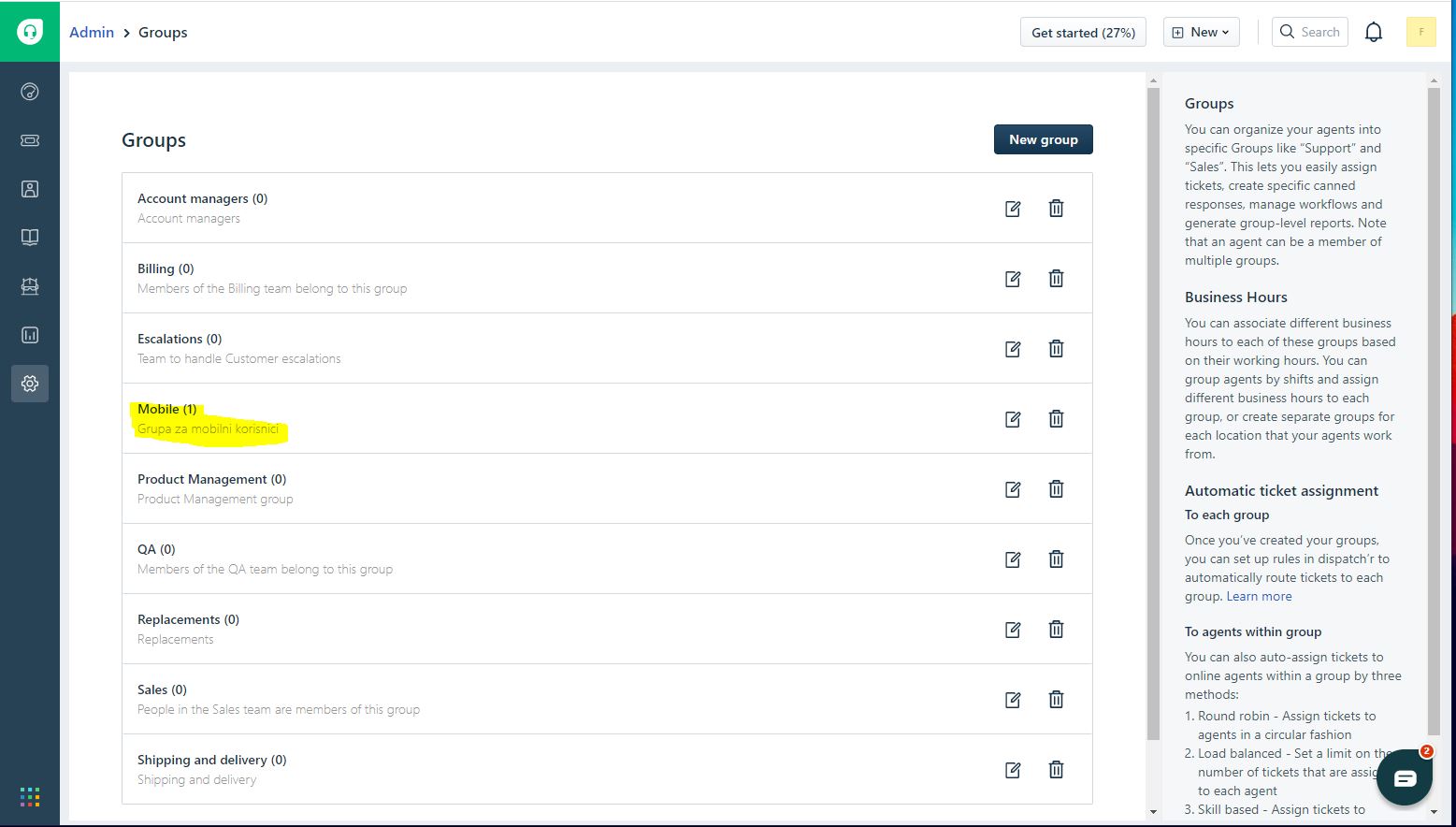Open the chat support widget

(x=1404, y=778)
